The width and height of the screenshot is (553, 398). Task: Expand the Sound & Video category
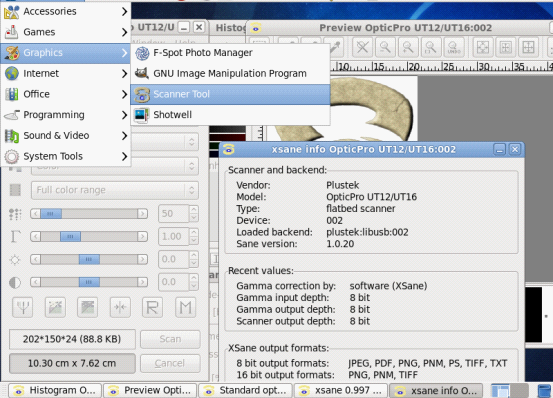tap(66, 135)
